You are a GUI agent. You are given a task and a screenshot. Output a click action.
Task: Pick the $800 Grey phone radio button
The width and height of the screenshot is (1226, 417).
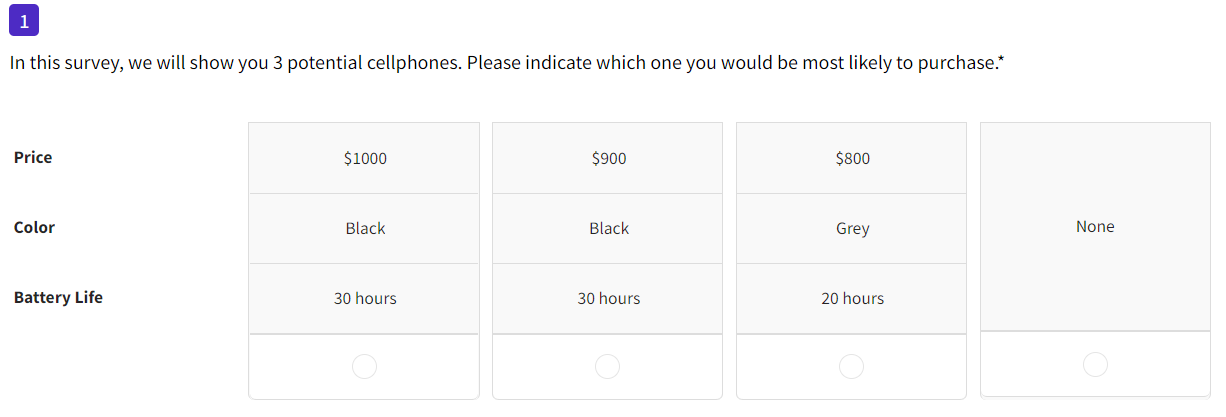click(x=852, y=367)
